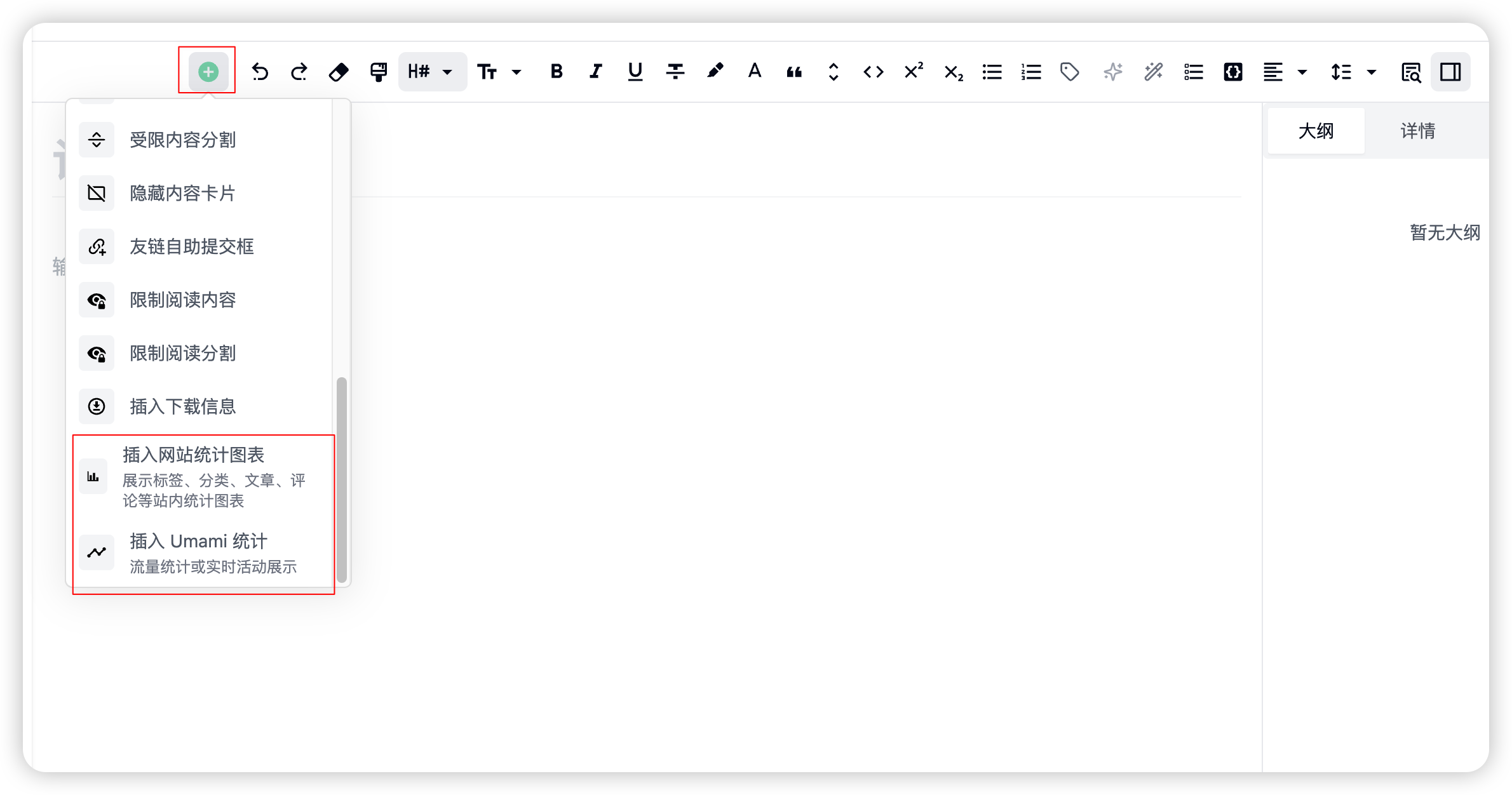Image resolution: width=1512 pixels, height=795 pixels.
Task: Click the redo arrow icon
Action: pyautogui.click(x=299, y=72)
